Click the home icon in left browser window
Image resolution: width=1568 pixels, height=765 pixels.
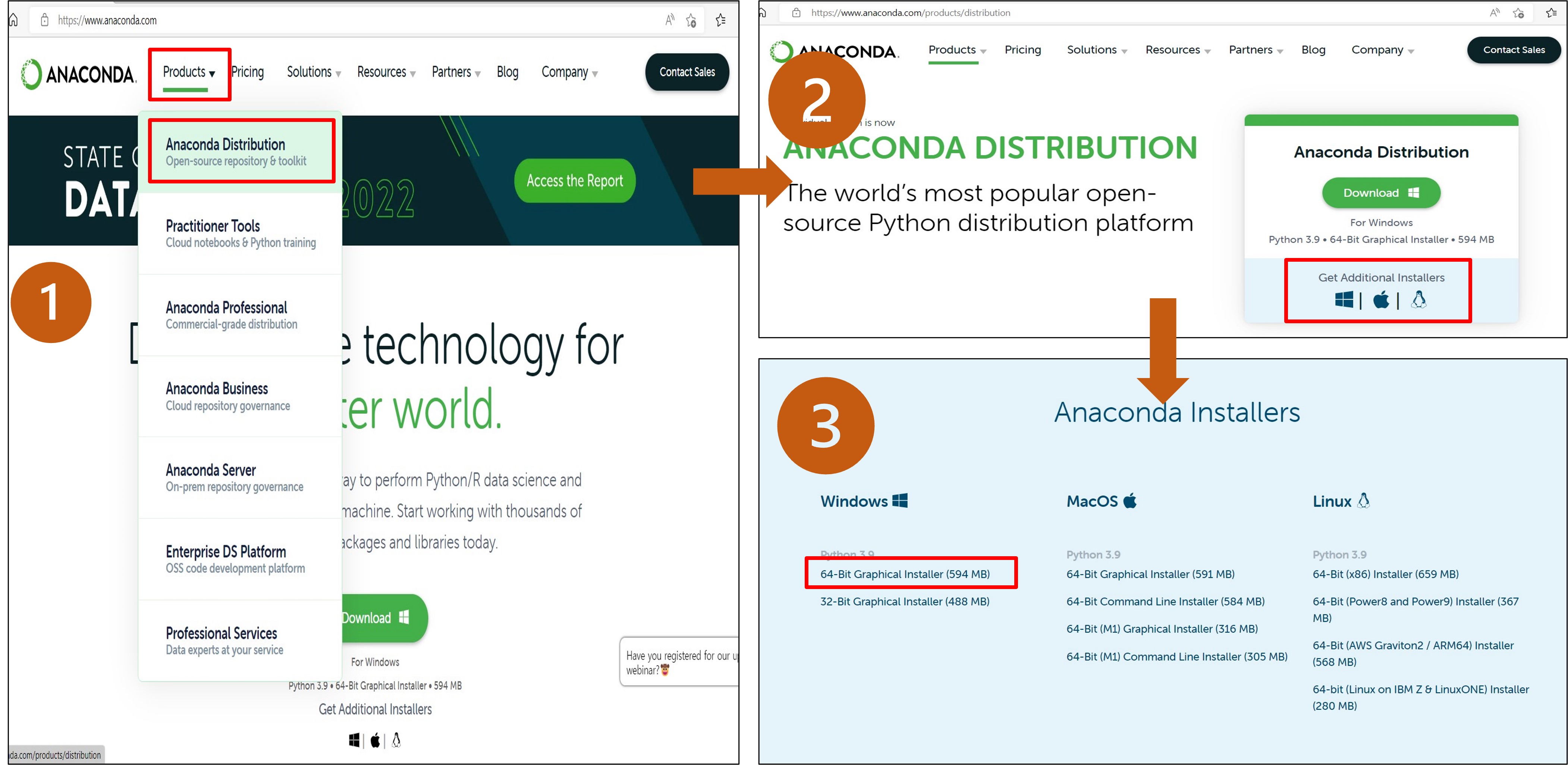tap(13, 20)
